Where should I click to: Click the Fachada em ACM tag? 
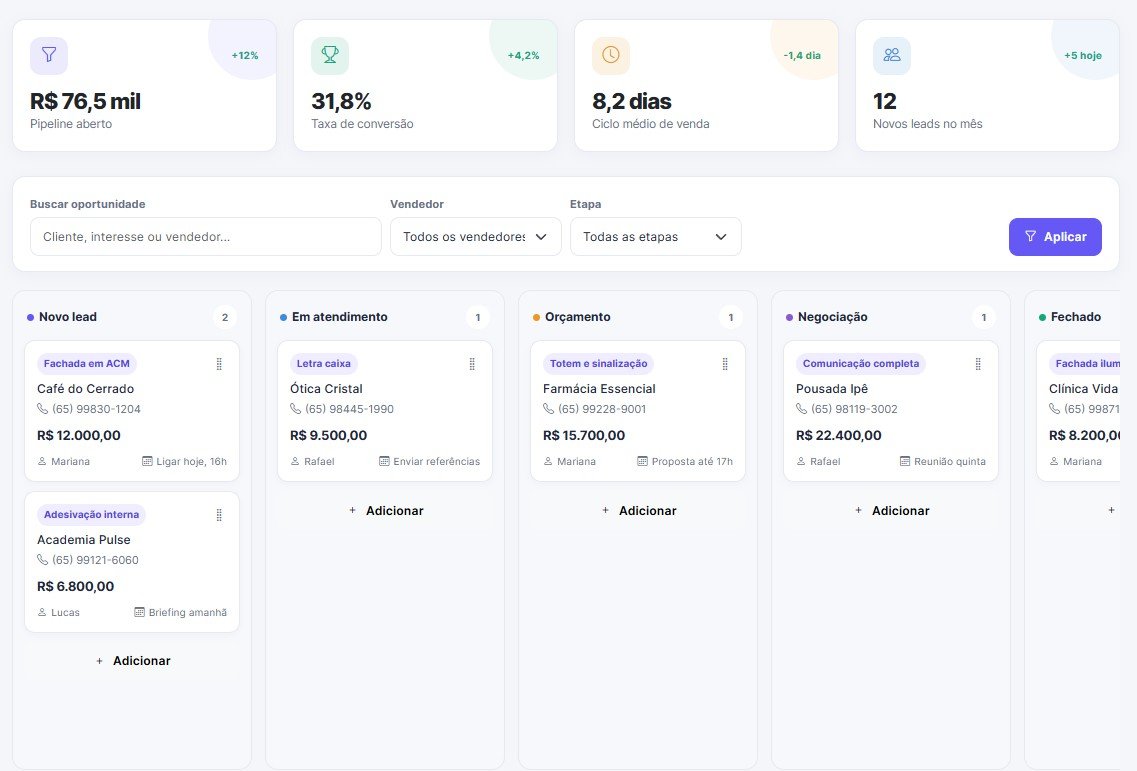click(87, 363)
